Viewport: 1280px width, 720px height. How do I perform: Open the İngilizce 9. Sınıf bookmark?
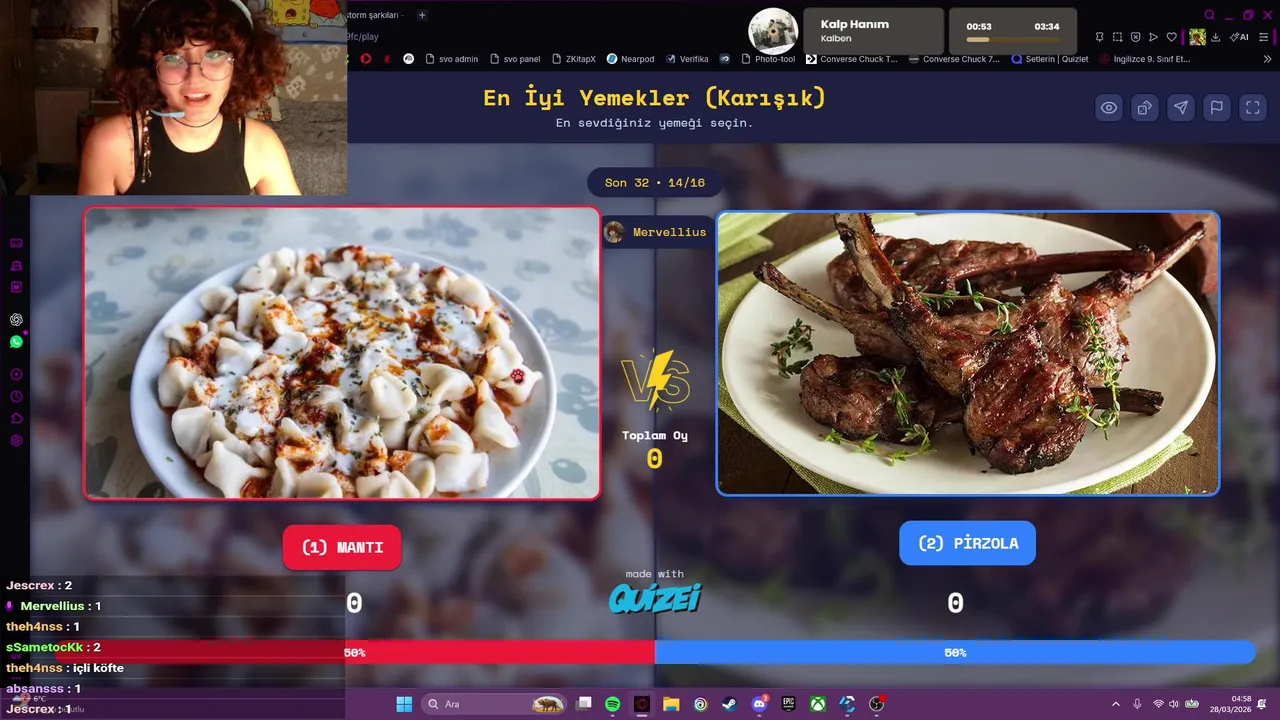(1144, 59)
